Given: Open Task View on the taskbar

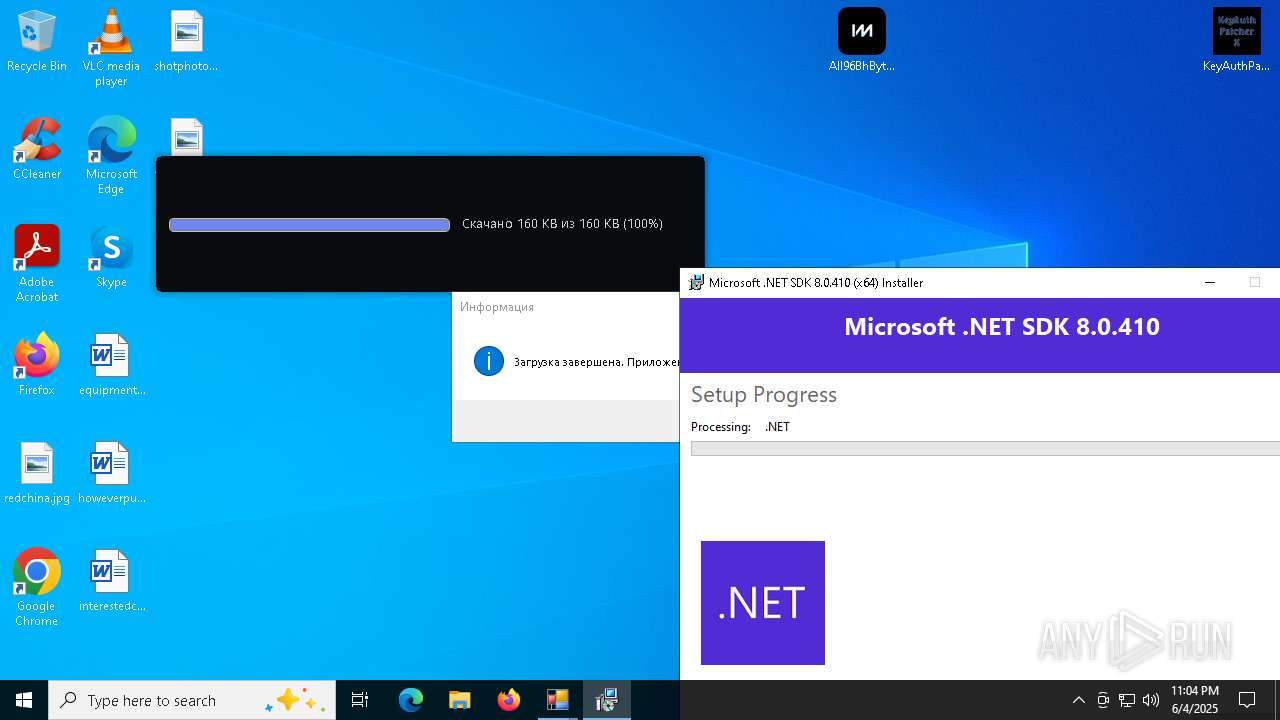Looking at the screenshot, I should [x=360, y=700].
